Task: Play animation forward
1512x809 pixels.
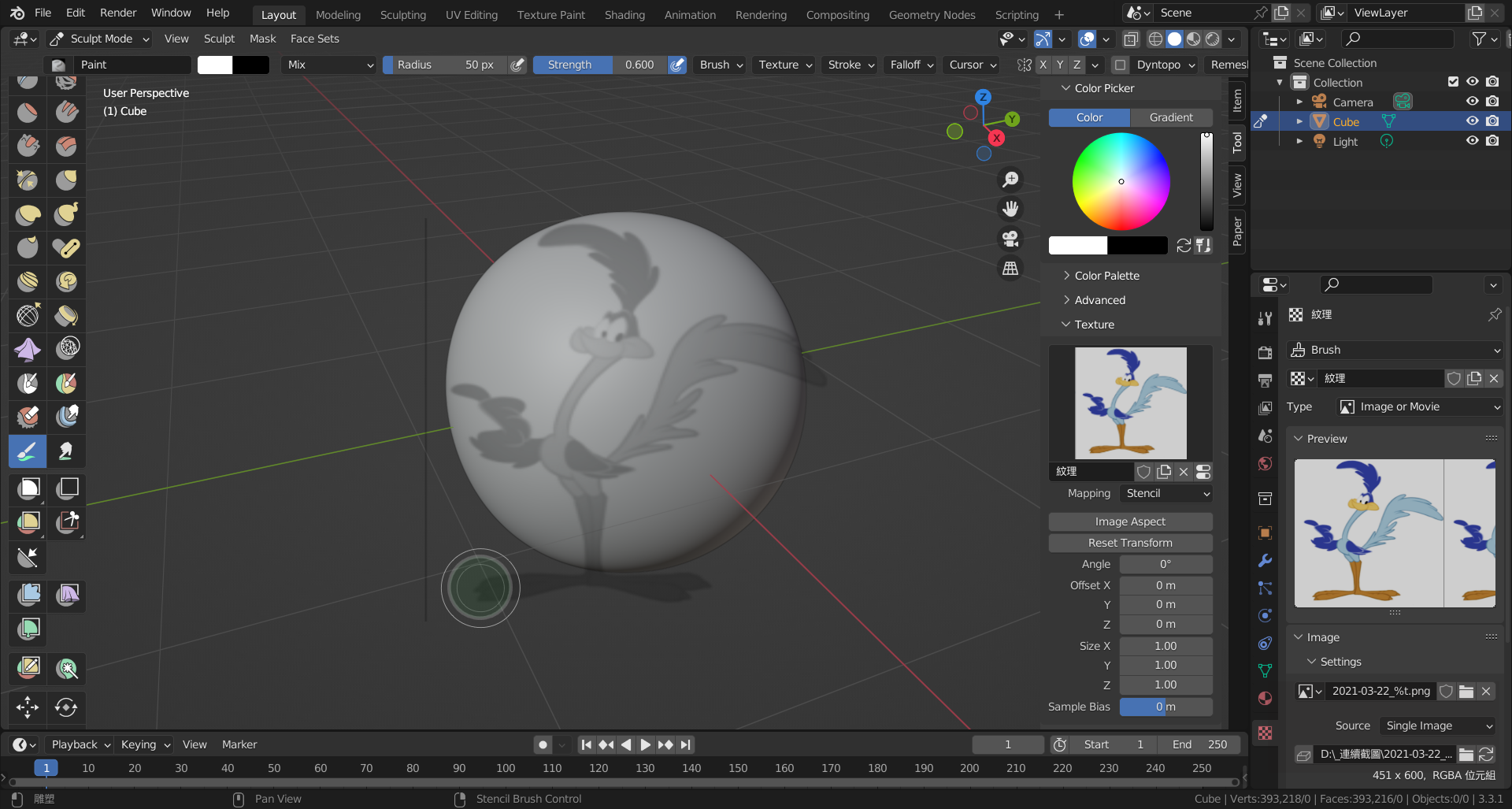Action: 645,744
